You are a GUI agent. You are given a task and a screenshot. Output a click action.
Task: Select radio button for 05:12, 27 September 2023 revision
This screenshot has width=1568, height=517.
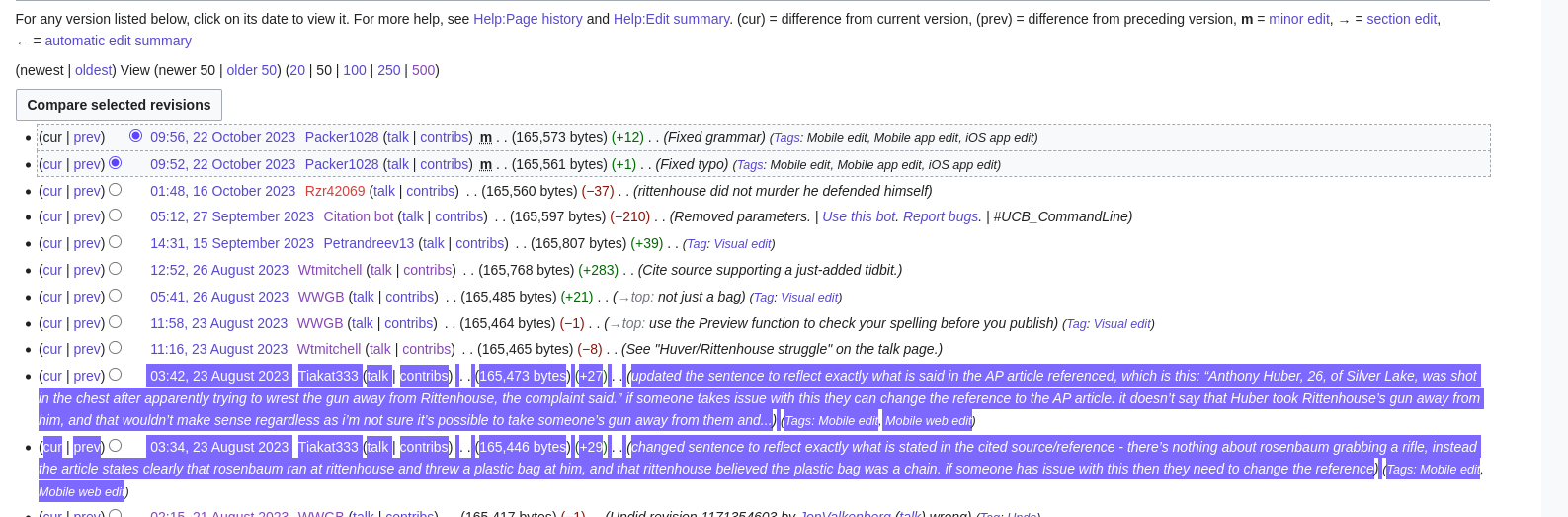116,215
